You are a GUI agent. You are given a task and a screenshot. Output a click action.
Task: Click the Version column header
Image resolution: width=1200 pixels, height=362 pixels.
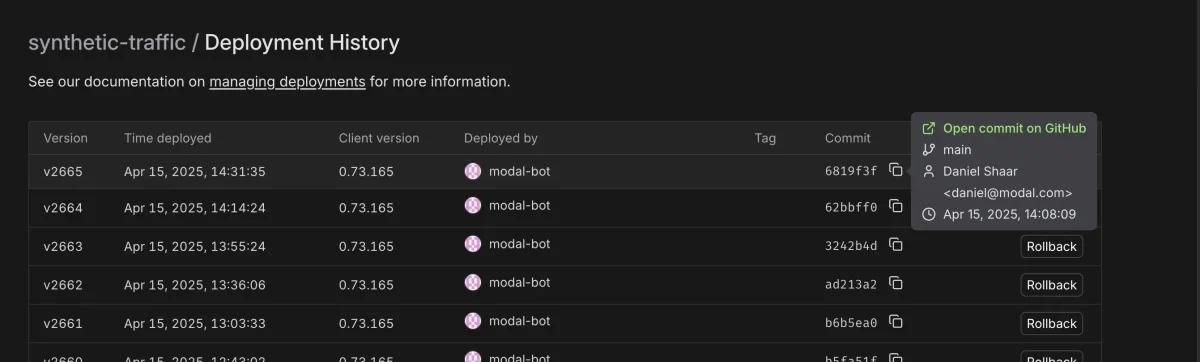click(65, 138)
